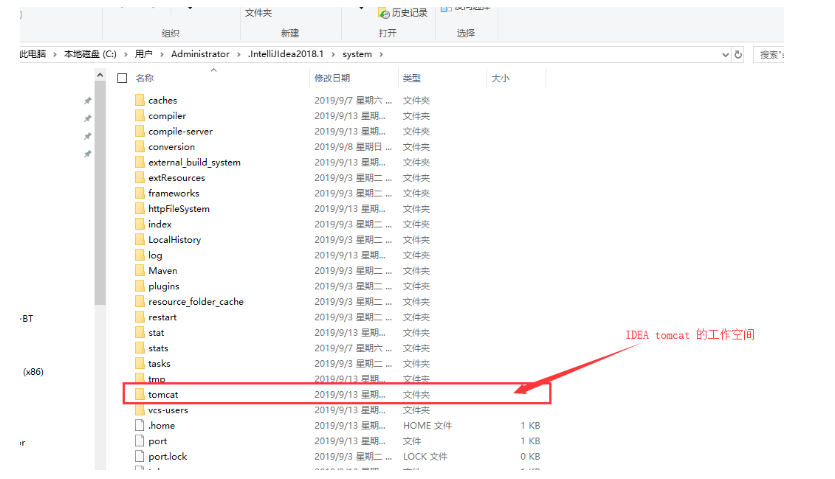Image resolution: width=835 pixels, height=479 pixels.
Task: Open the caches folder icon
Action: [x=140, y=100]
